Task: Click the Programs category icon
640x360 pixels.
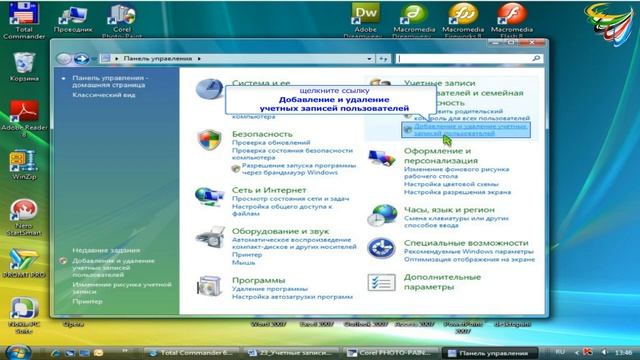Action: pos(209,286)
